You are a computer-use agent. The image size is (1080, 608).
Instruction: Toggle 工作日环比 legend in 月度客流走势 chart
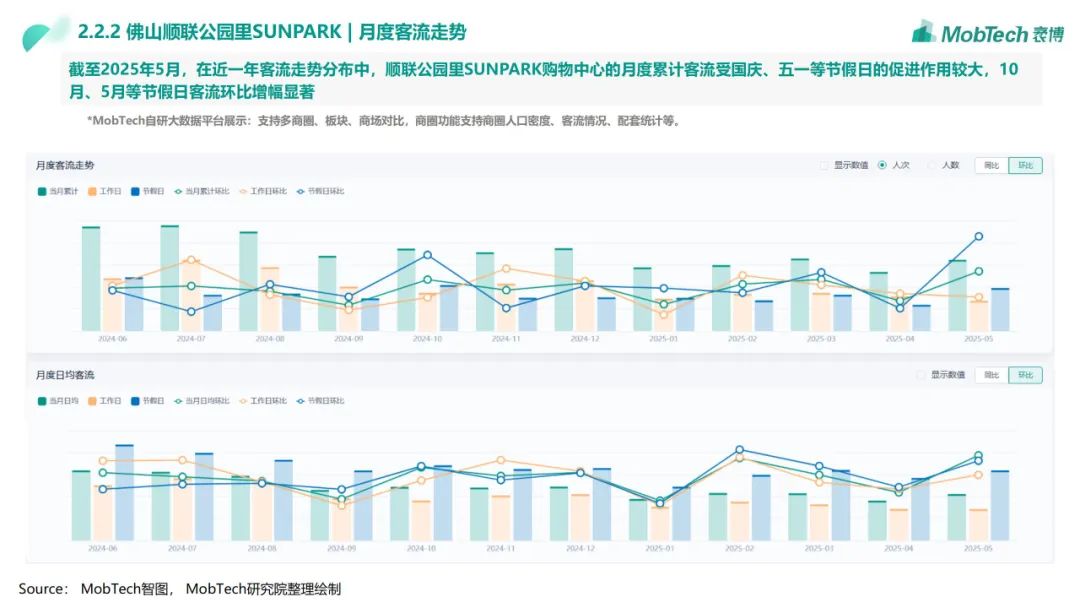pos(263,191)
